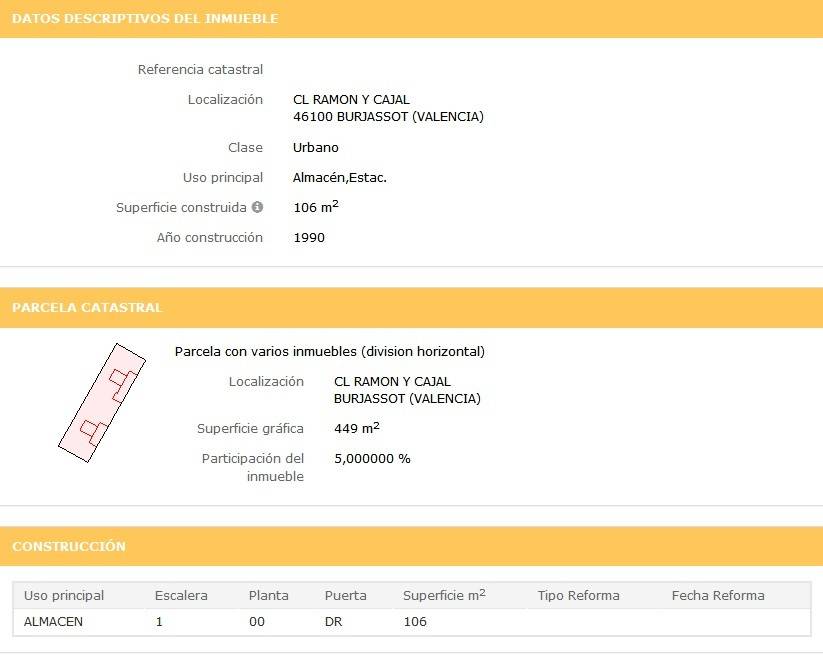The image size is (823, 655).
Task: Click the info icon beside Superficie construida
Action: click(x=257, y=207)
